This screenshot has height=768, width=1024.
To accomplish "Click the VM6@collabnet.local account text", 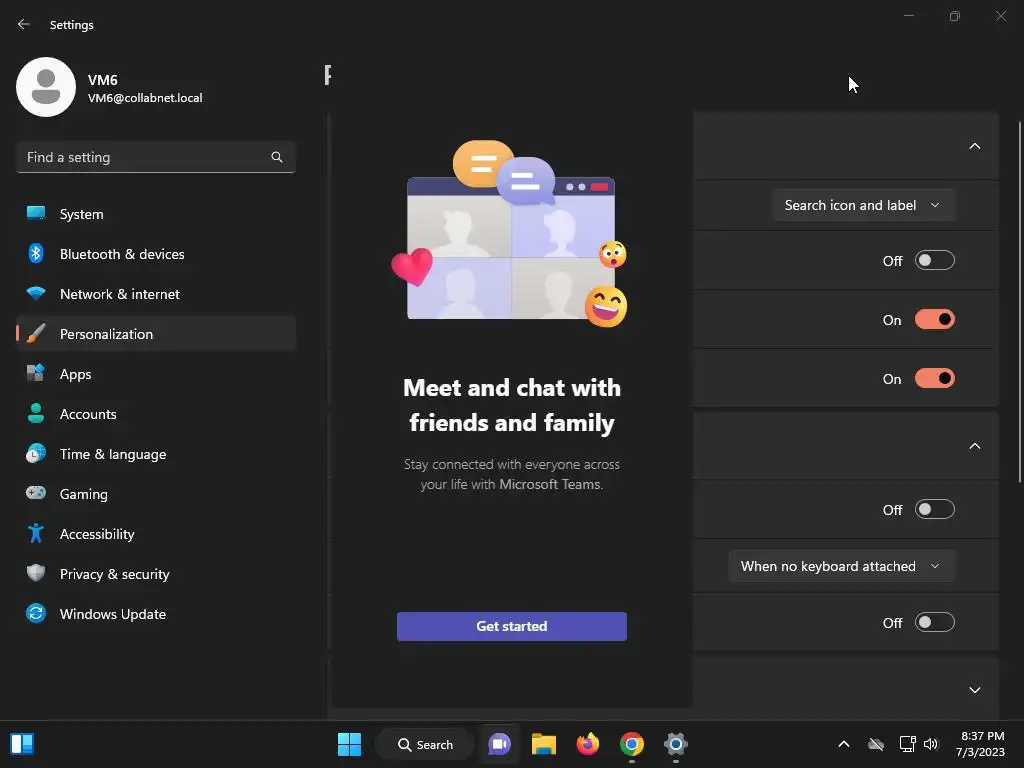I will (x=145, y=98).
